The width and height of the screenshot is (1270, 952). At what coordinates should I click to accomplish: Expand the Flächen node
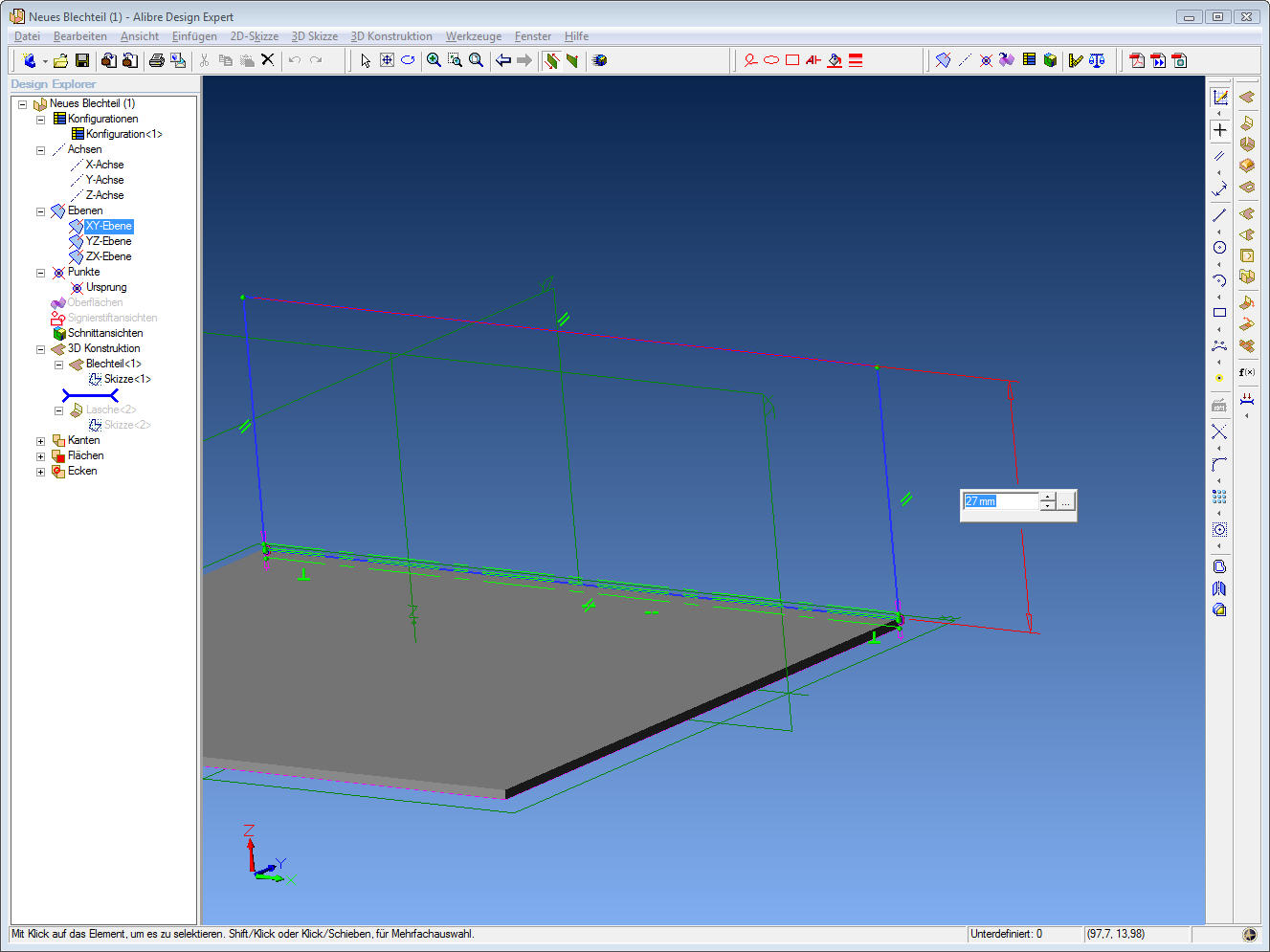pyautogui.click(x=40, y=456)
